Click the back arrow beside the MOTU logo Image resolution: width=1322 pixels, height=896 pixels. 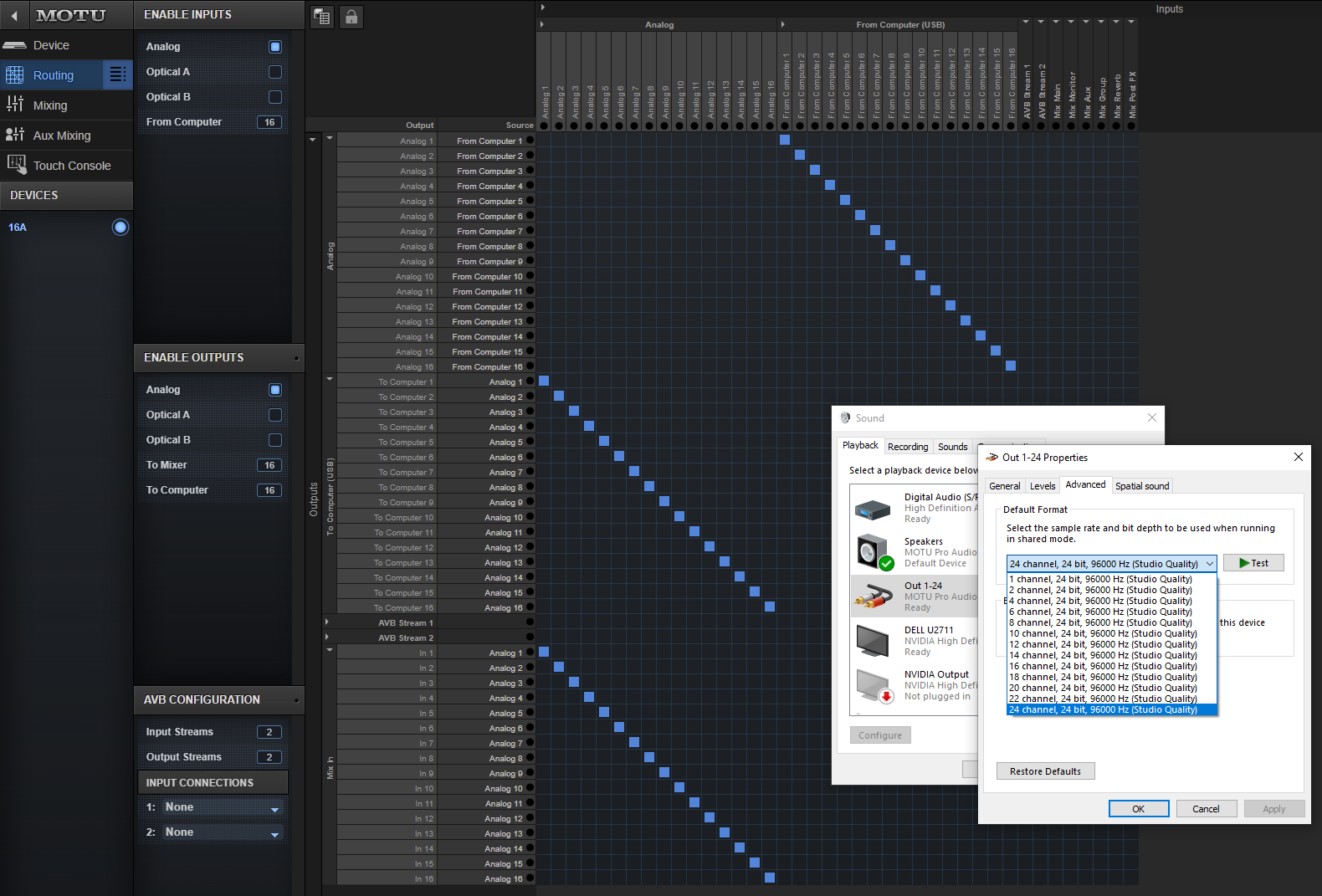[14, 15]
